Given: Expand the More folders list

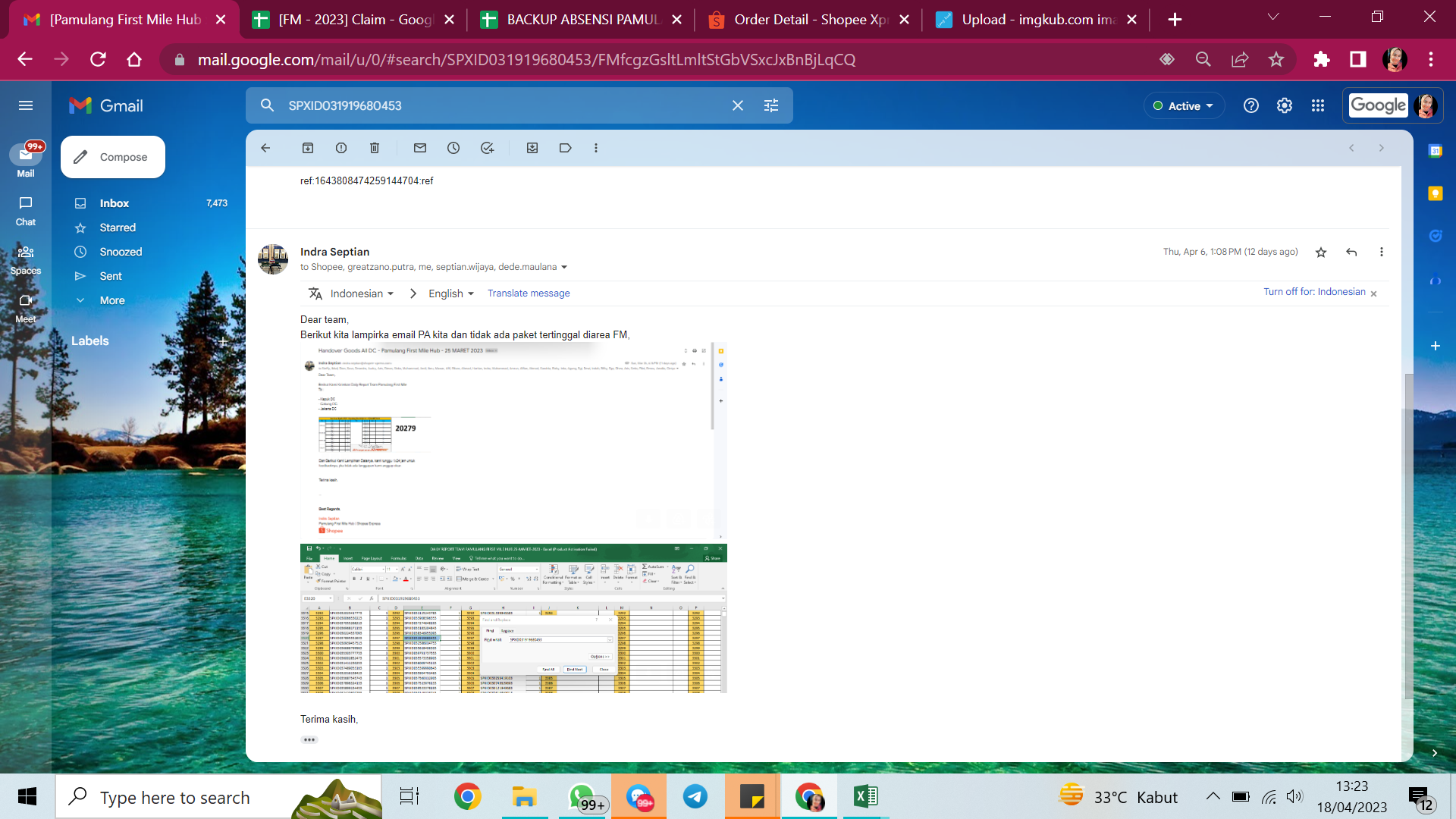Looking at the screenshot, I should 112,300.
